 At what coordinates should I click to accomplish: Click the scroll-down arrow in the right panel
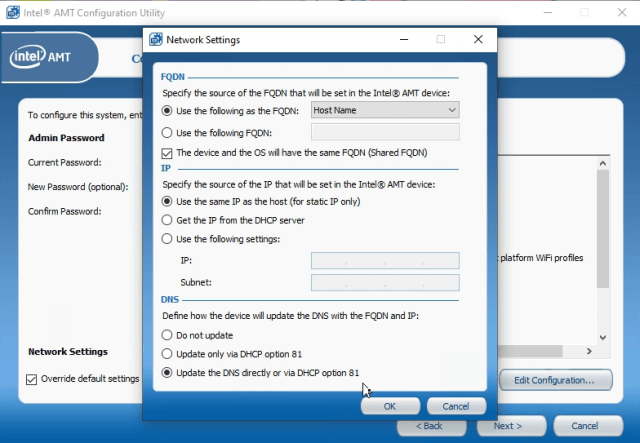pos(603,337)
